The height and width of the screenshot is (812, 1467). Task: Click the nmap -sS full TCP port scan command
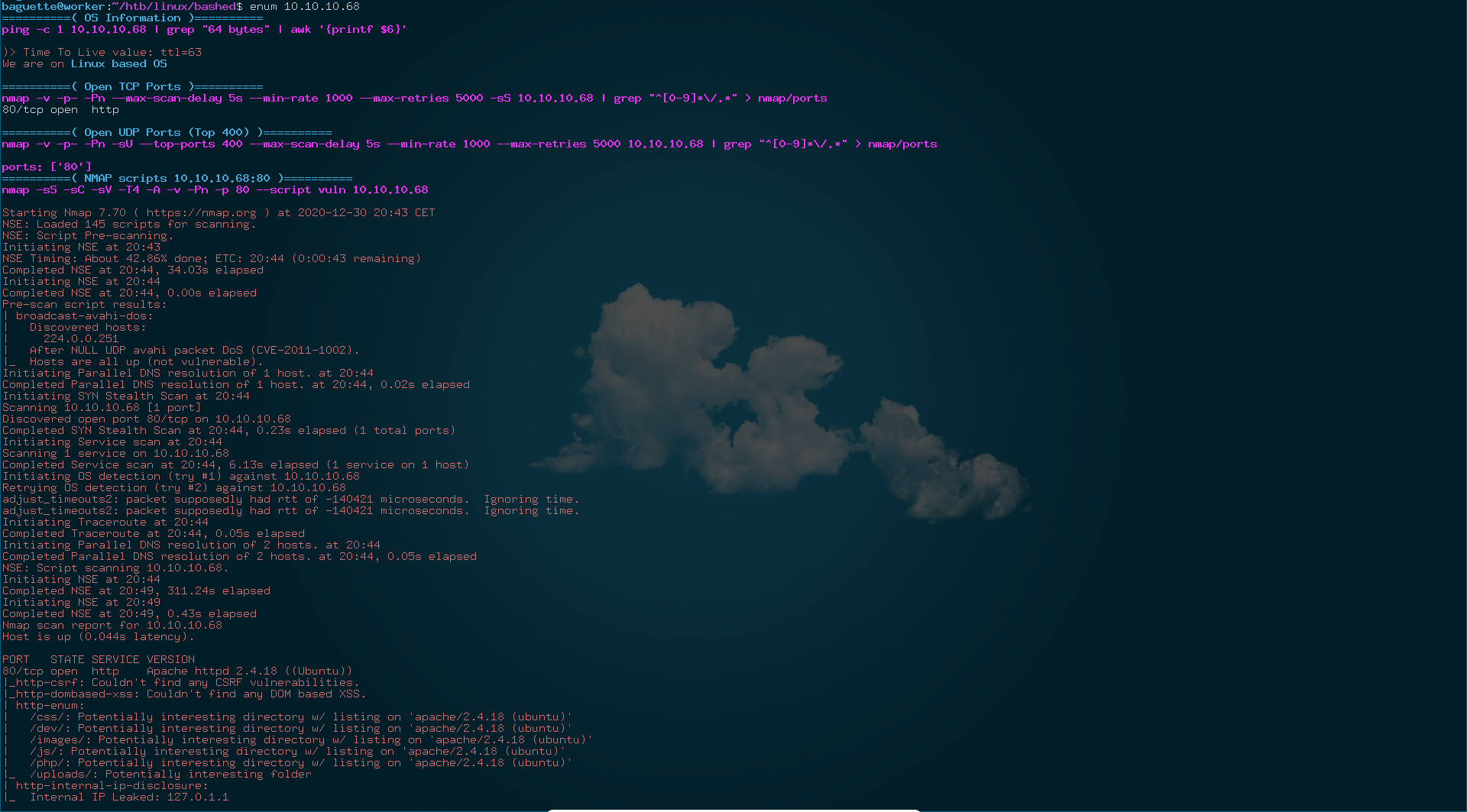(x=414, y=98)
